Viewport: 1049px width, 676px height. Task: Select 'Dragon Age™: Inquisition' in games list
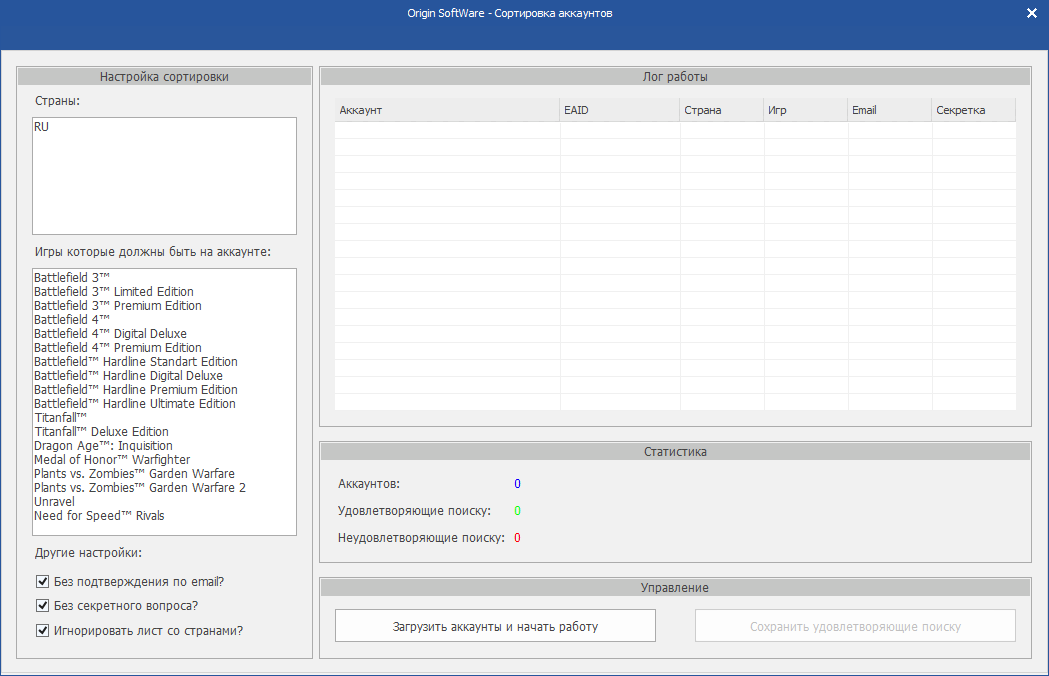coord(103,446)
